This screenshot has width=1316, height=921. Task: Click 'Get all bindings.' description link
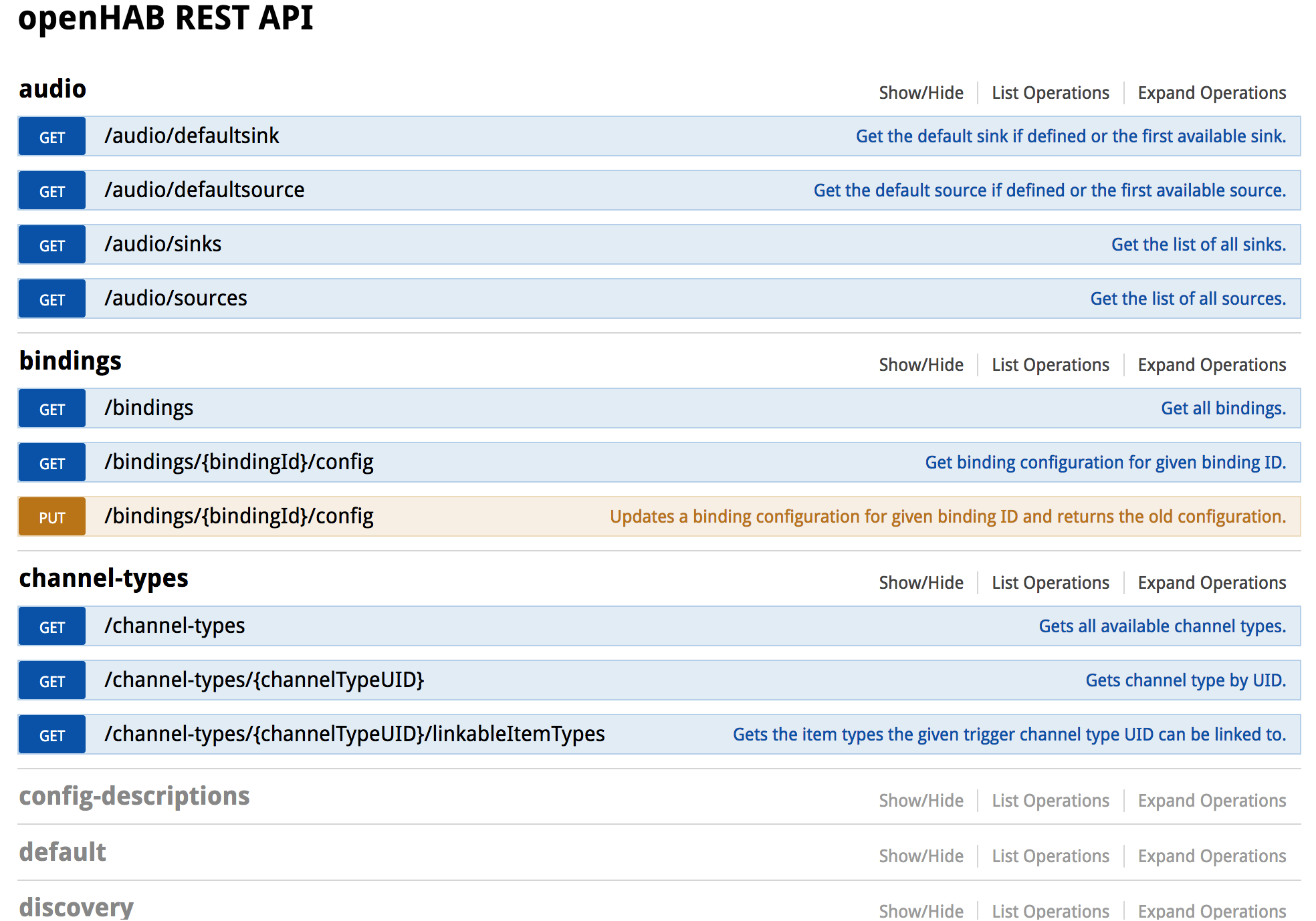[1223, 408]
